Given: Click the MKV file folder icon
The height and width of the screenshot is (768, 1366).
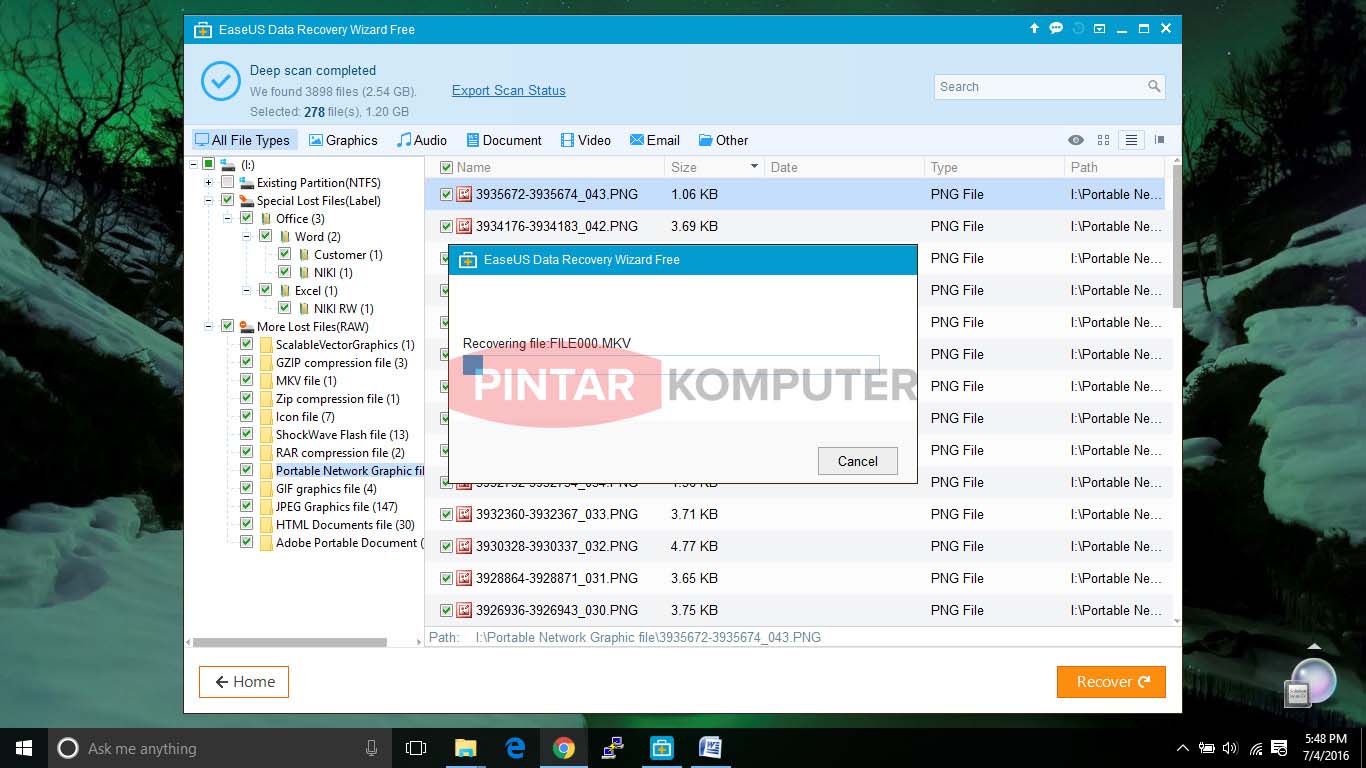Looking at the screenshot, I should point(266,381).
